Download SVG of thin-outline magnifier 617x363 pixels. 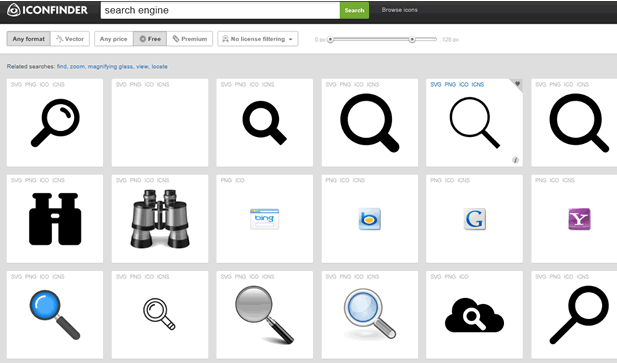click(436, 85)
